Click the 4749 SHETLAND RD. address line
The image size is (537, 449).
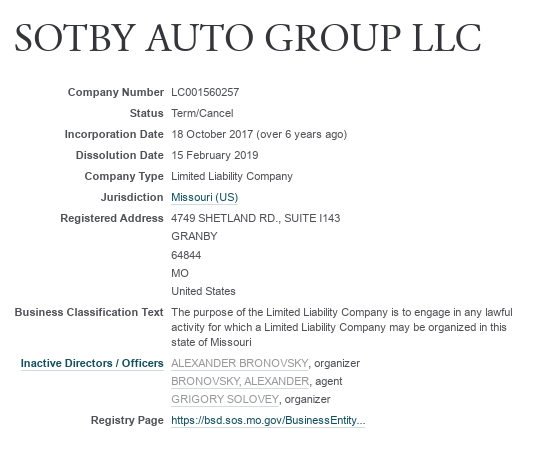pyautogui.click(x=255, y=218)
